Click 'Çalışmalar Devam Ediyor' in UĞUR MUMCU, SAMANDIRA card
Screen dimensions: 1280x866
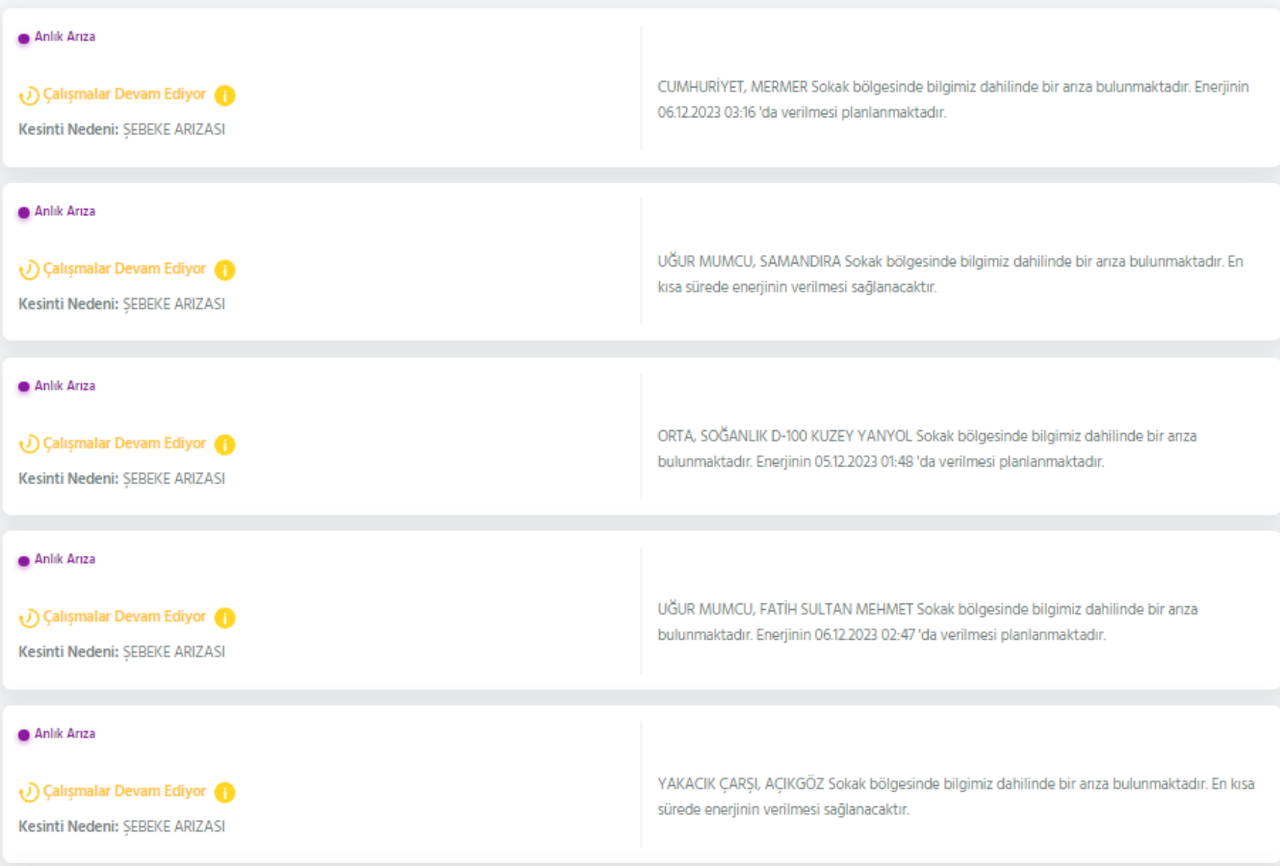coord(124,269)
